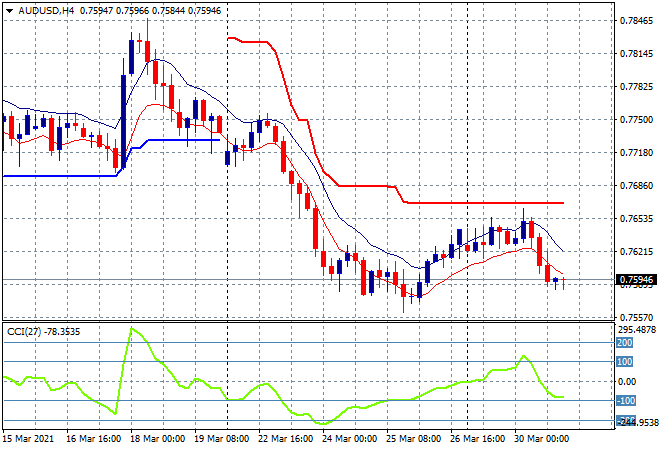Select the 25 Mar 08:00 time label
Viewport: 660px width, 450px height.
pyautogui.click(x=415, y=439)
